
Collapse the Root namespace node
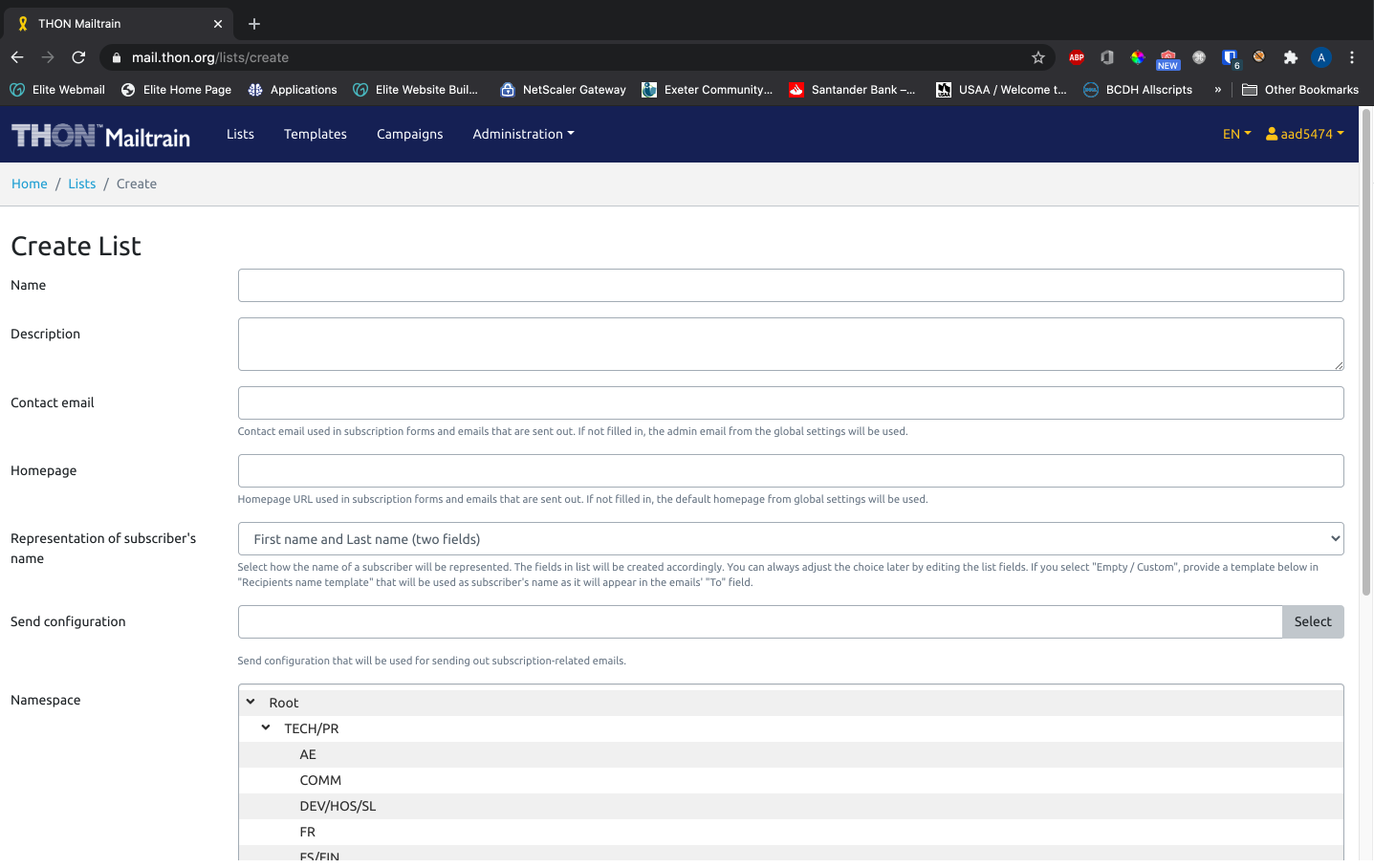point(251,702)
